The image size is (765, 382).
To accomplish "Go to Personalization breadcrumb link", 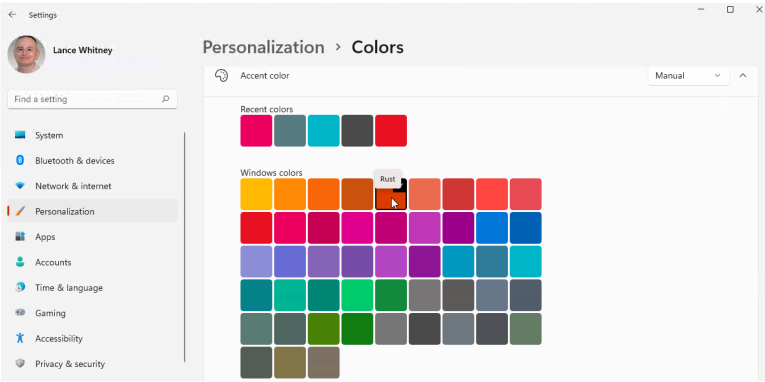I will [263, 47].
